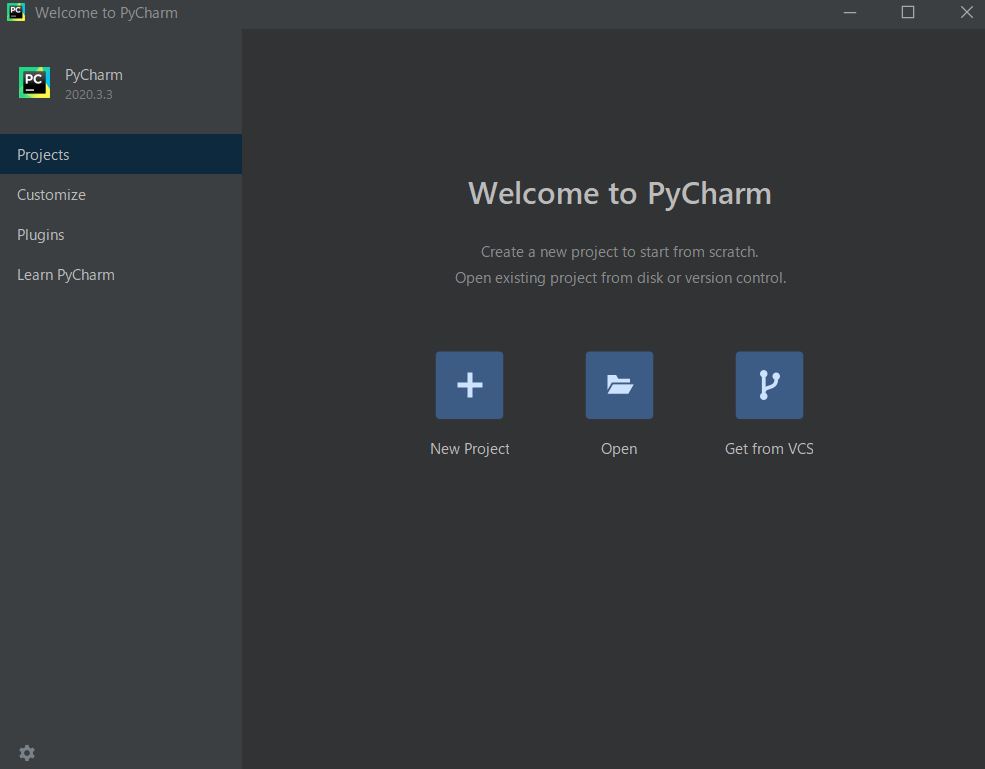Click the PyCharm logo in the sidebar

point(35,82)
